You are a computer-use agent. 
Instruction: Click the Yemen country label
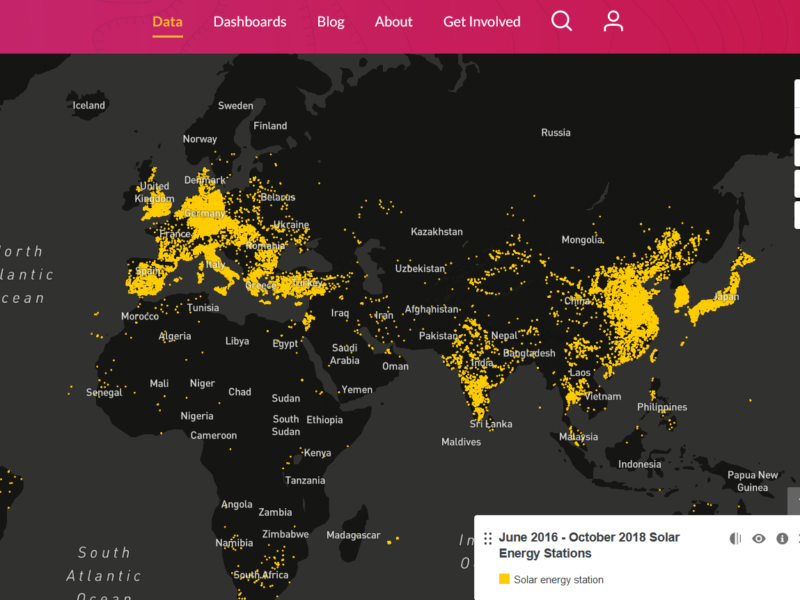point(357,390)
